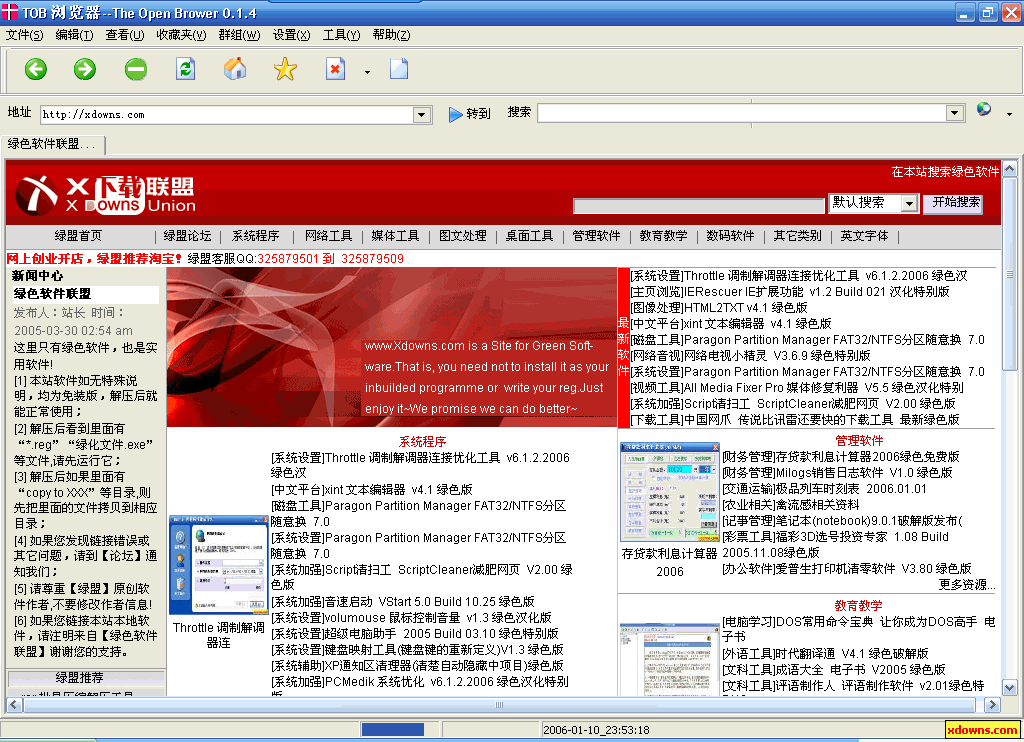Go forward with the green right arrow

(x=85, y=69)
